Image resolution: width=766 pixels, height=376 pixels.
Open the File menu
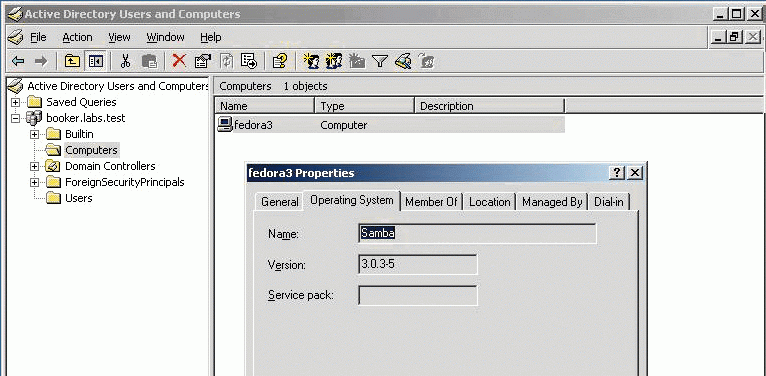click(x=38, y=37)
